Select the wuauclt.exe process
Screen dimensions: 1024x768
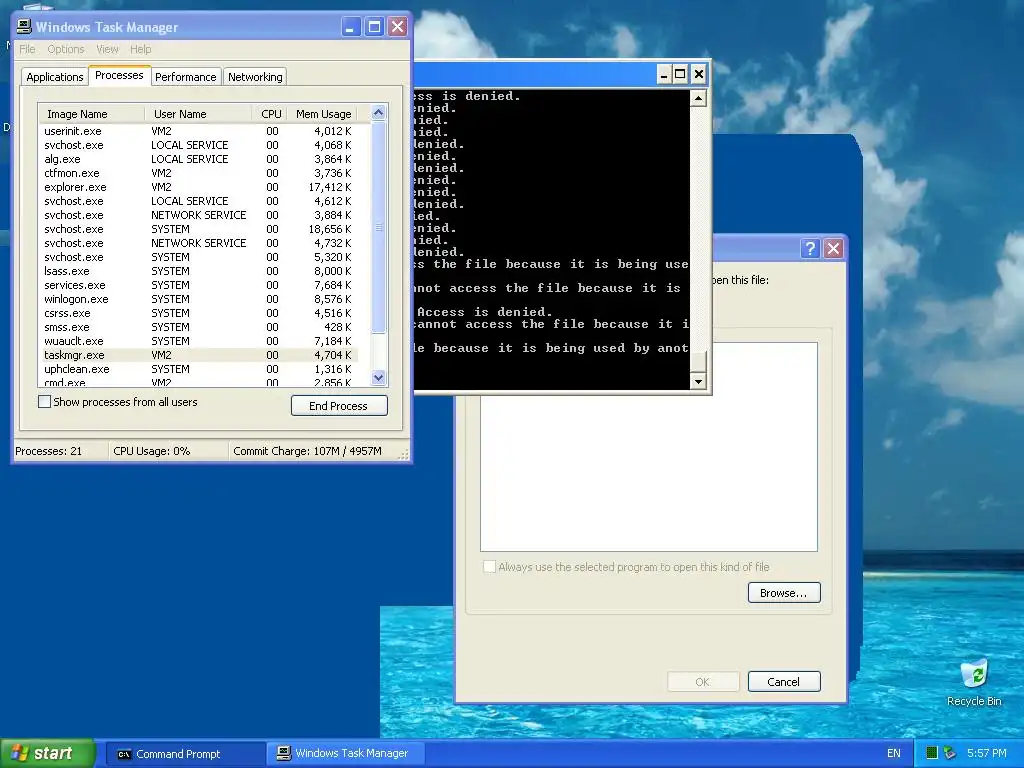(198, 342)
